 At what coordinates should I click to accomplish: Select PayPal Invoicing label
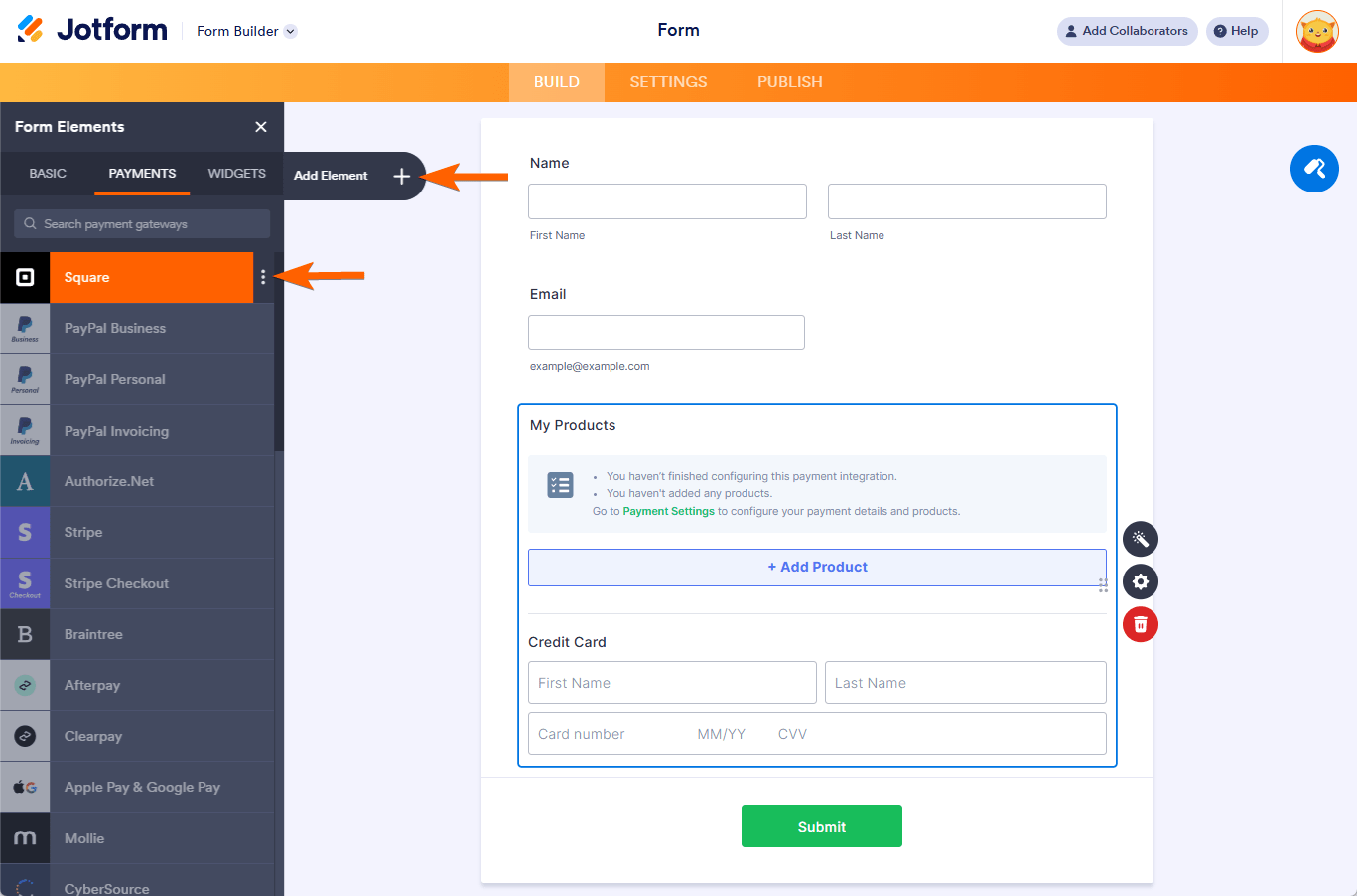[x=116, y=431]
